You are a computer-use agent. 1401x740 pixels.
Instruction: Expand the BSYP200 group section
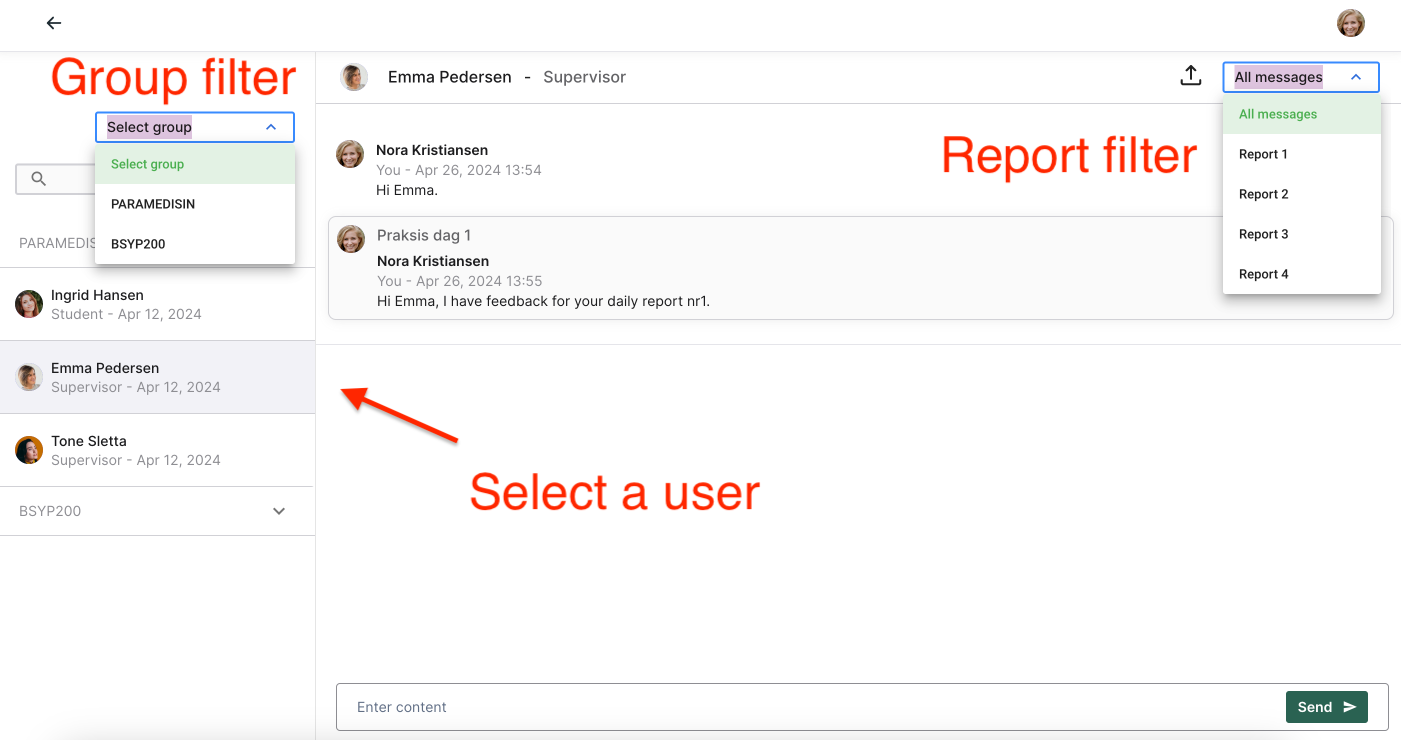coord(279,511)
